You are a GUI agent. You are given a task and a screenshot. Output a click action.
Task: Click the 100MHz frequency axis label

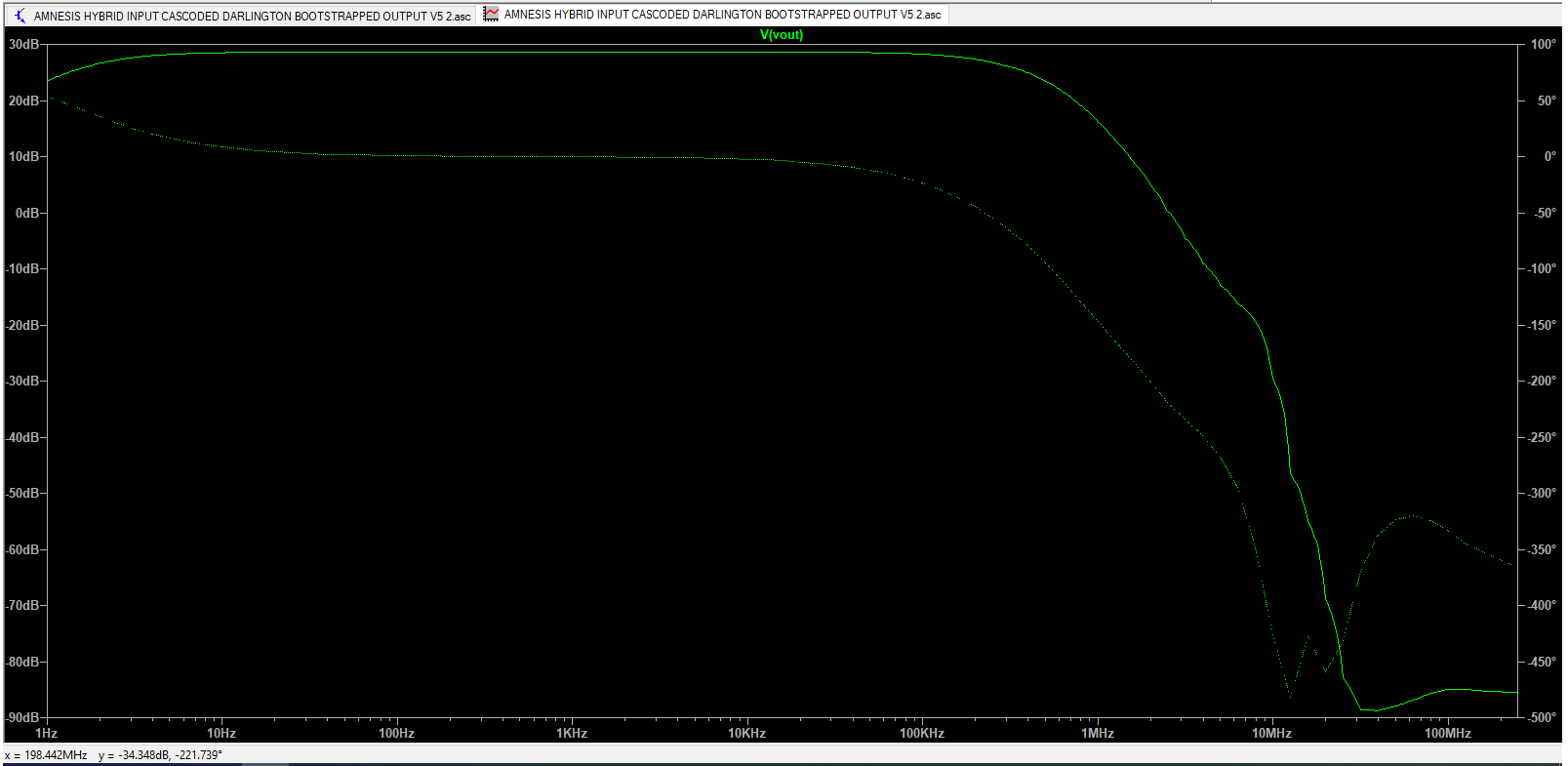[1448, 733]
